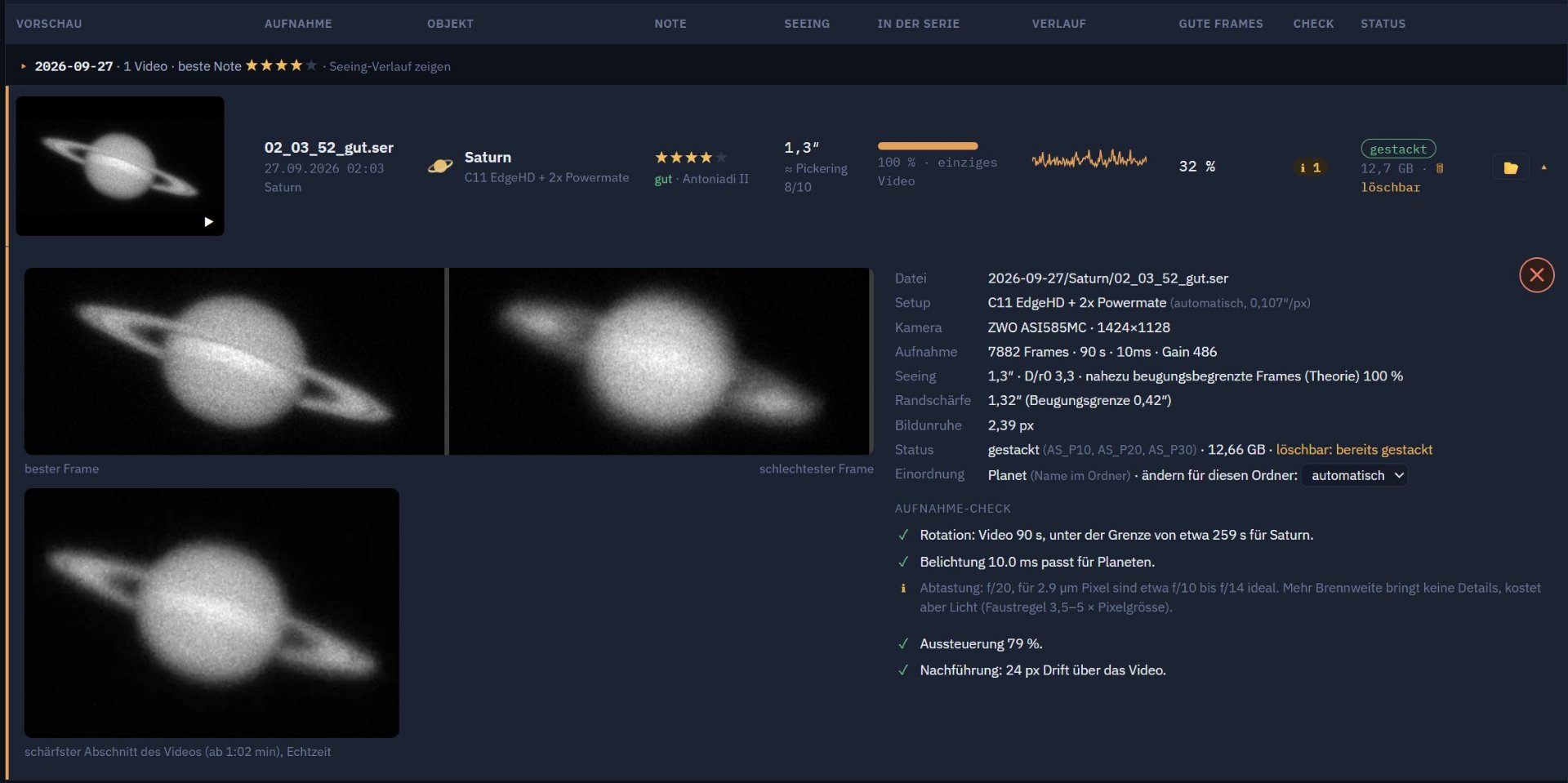Screen dimensions: 1568x783
Task: Click the file path 2026-09-27/Saturn/02_03_52_gut.ser
Action: pos(1108,278)
